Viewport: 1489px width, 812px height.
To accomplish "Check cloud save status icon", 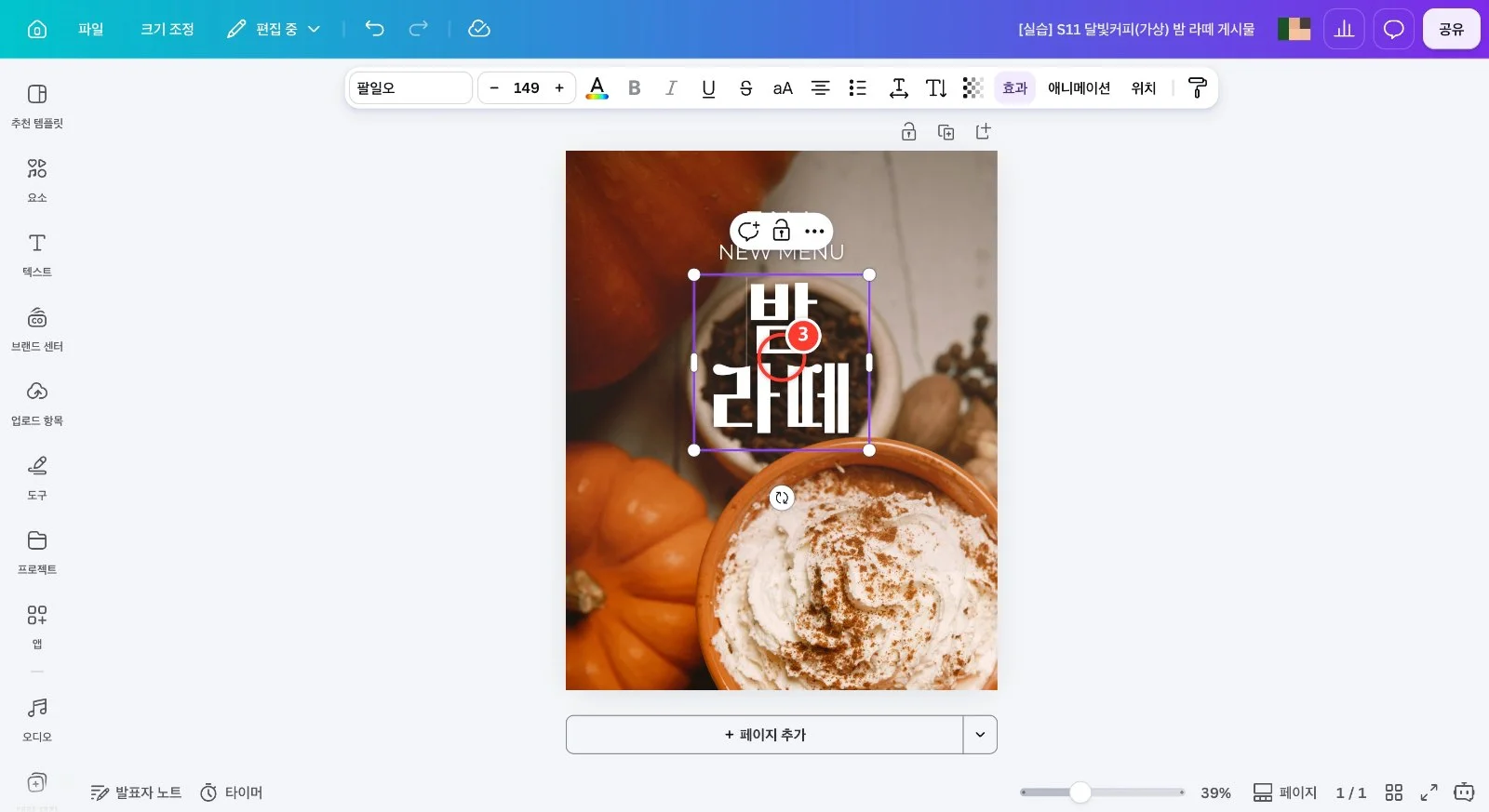I will click(479, 29).
